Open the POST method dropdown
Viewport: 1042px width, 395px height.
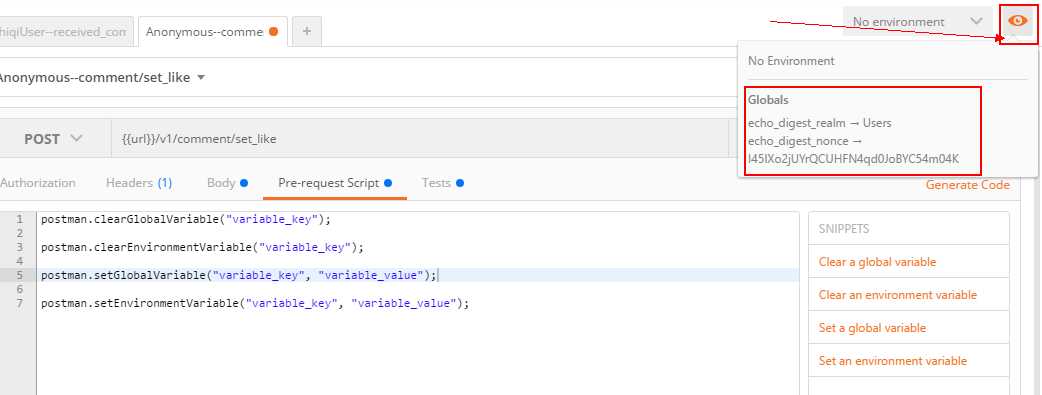coord(53,139)
